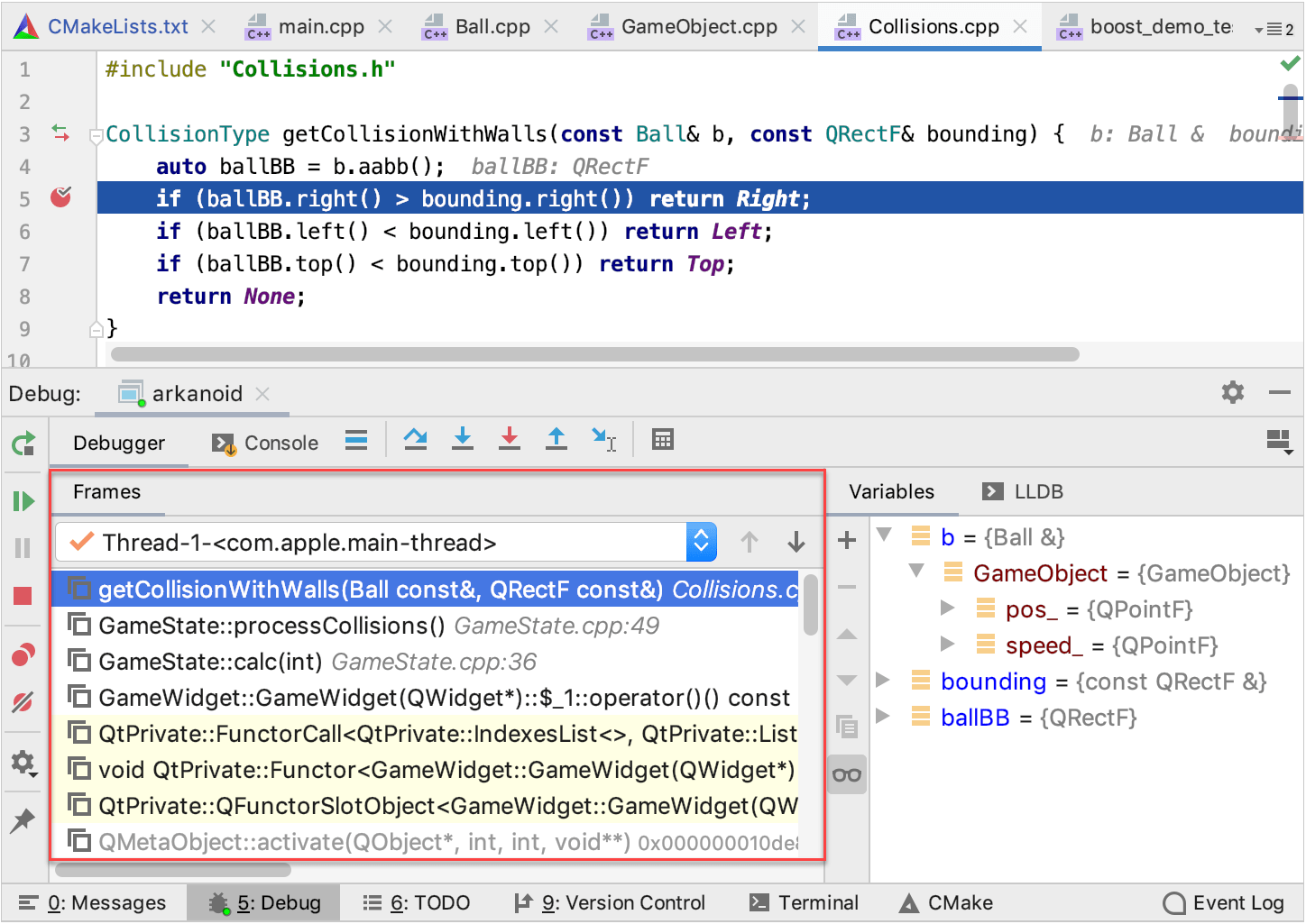The width and height of the screenshot is (1306, 924).
Task: Select next frame with down arrow
Action: pyautogui.click(x=796, y=542)
